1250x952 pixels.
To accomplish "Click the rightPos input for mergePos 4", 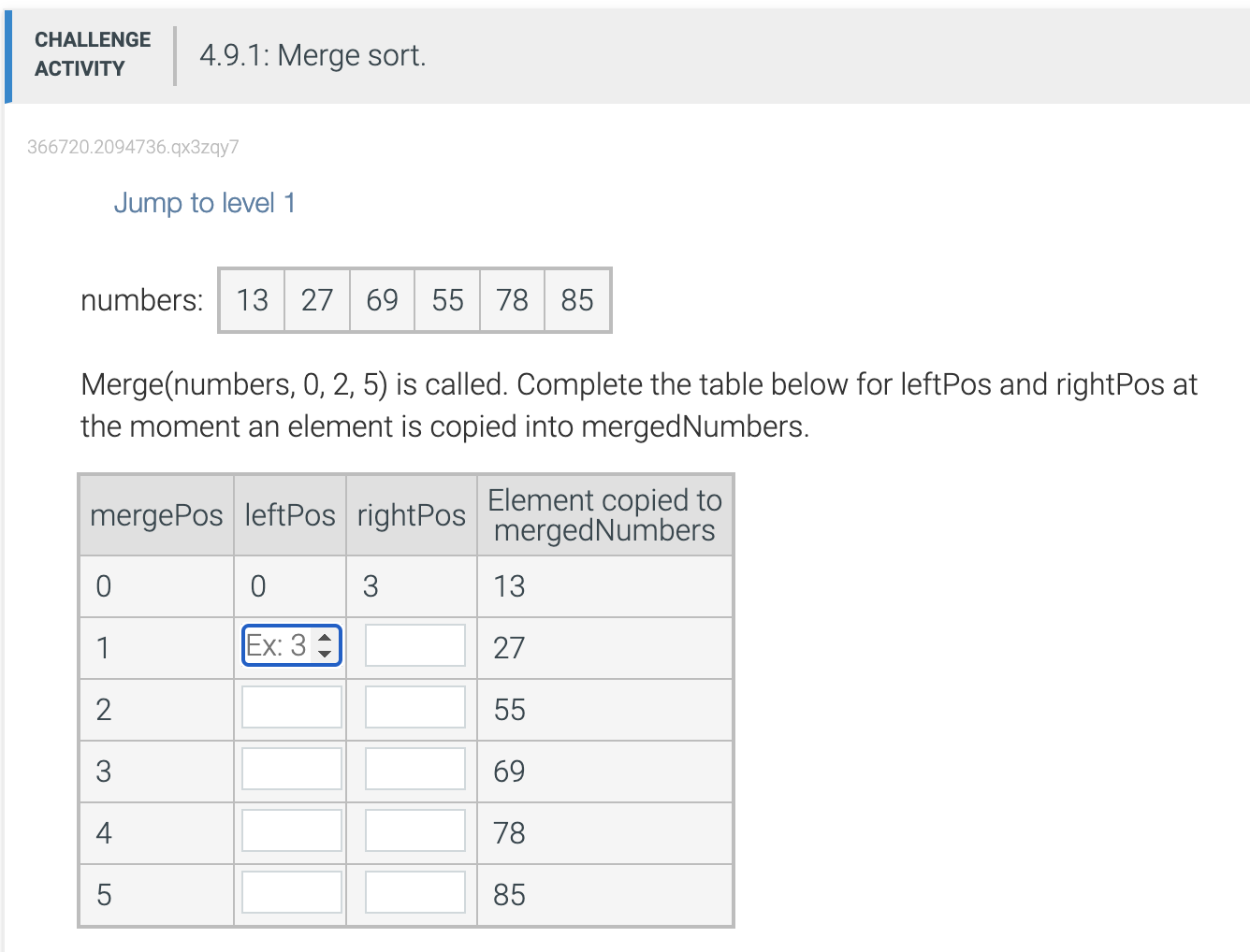I will [414, 830].
